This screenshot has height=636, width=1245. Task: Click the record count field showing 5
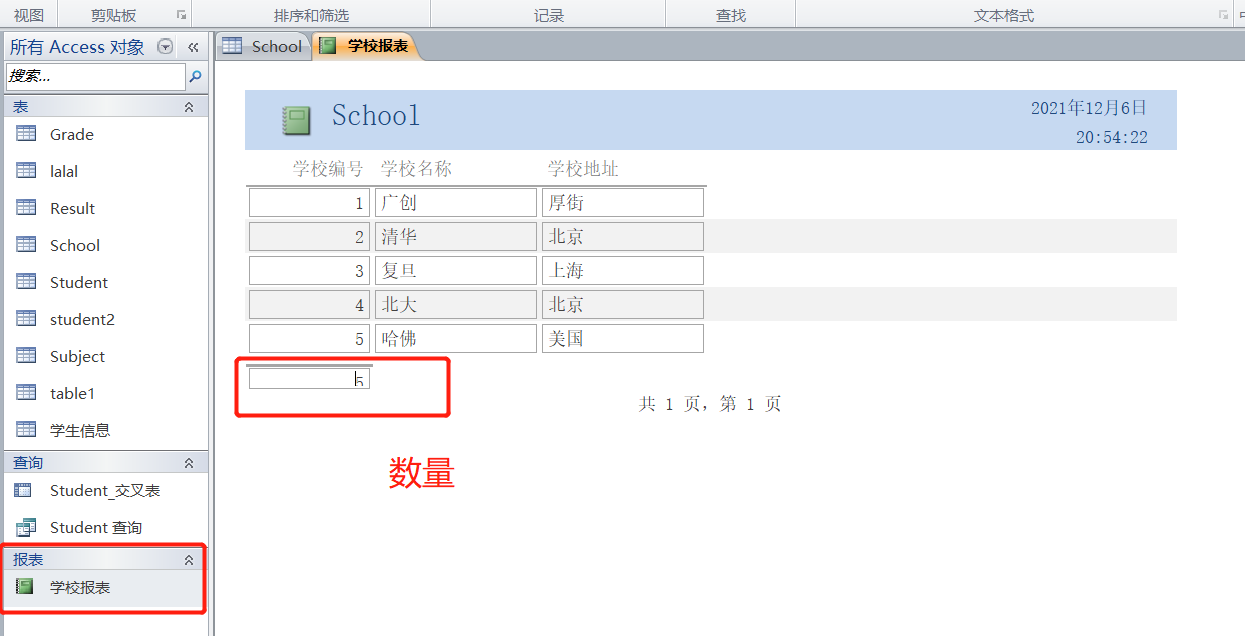pos(309,379)
